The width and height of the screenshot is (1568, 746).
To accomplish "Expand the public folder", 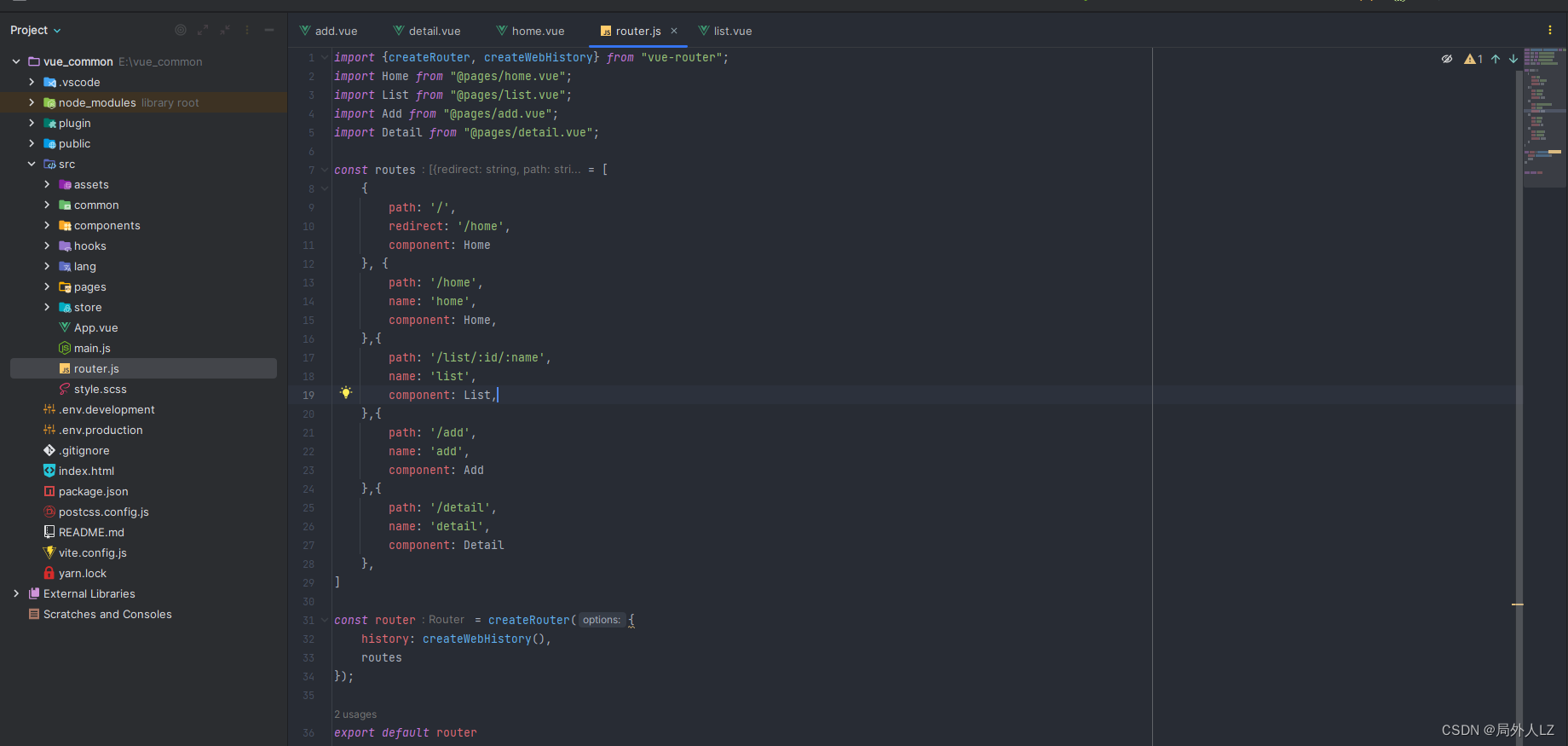I will pos(32,143).
